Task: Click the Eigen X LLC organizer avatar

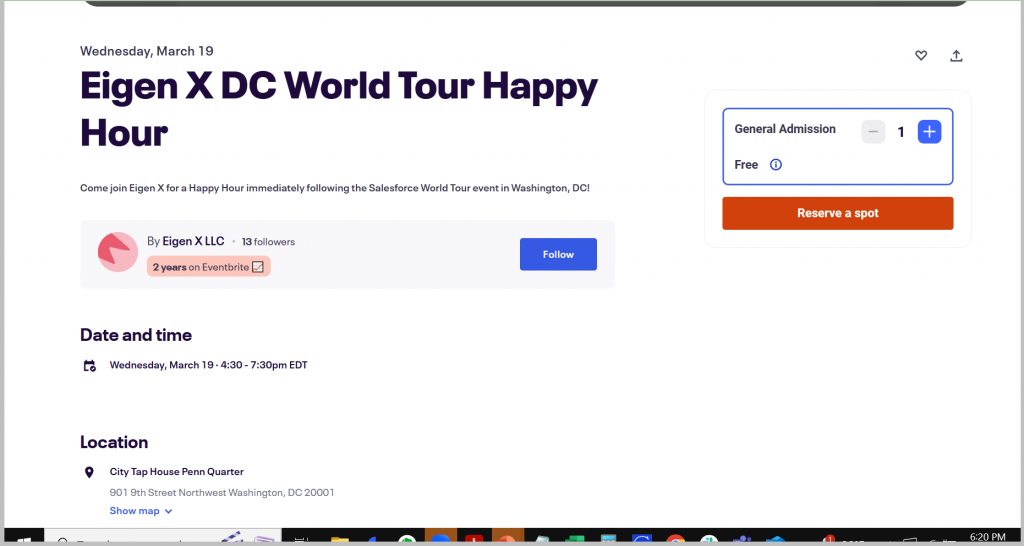Action: 117,252
